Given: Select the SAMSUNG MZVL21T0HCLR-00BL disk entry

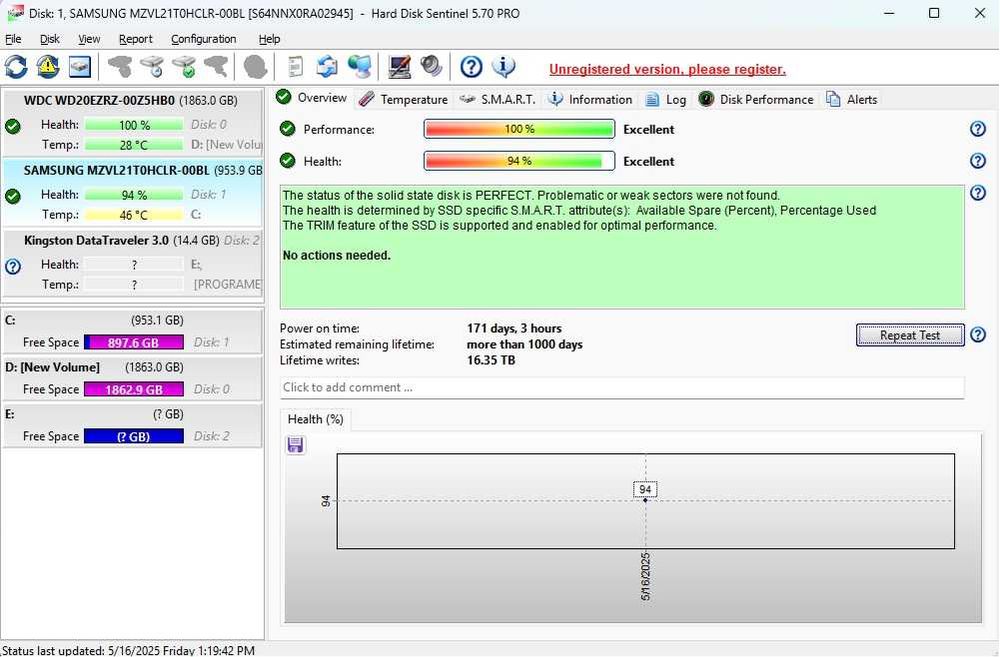Looking at the screenshot, I should [132, 193].
